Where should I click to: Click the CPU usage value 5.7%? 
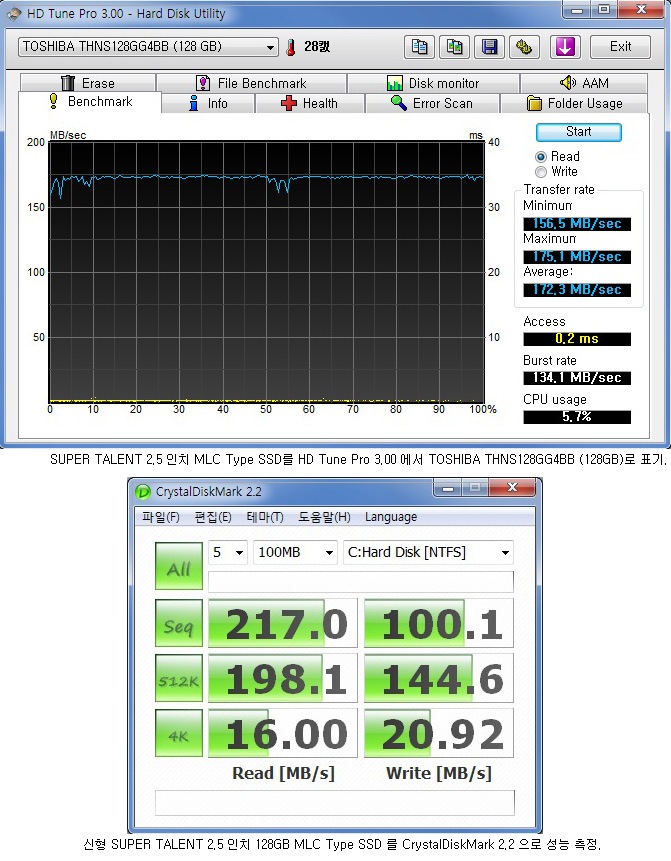point(577,417)
